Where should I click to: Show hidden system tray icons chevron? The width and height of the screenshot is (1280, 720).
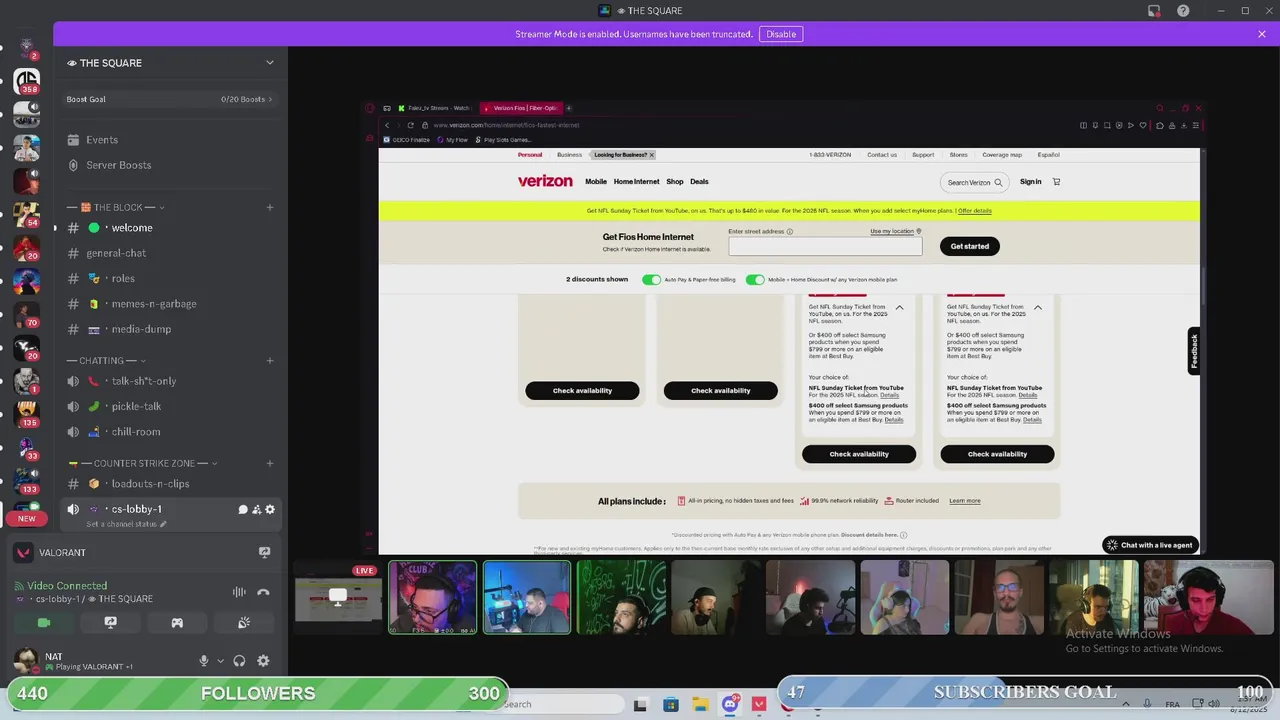1126,704
